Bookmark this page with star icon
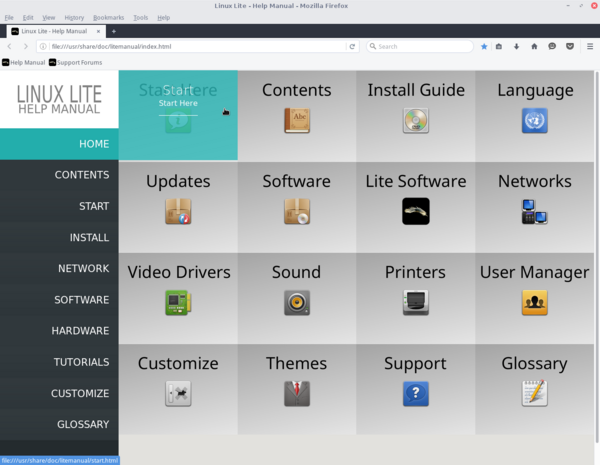The image size is (600, 465). click(484, 46)
